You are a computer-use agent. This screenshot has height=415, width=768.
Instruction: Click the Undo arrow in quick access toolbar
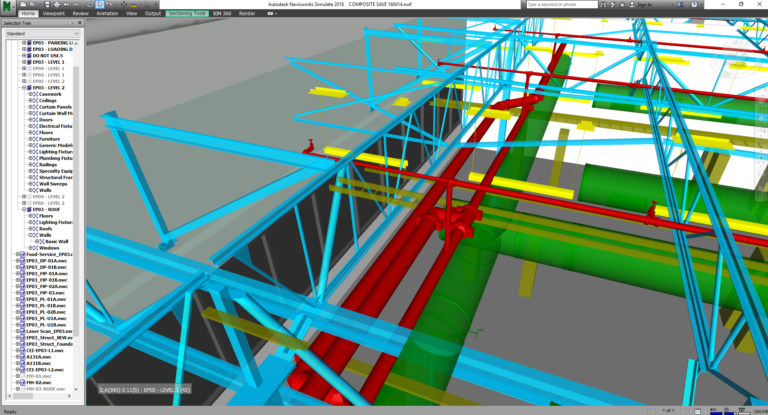(66, 4)
